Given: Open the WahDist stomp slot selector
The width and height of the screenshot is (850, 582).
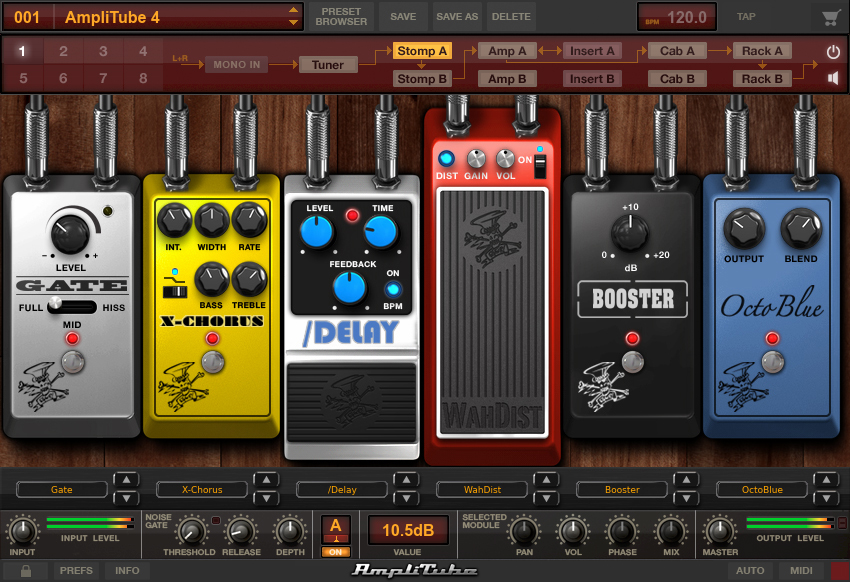Looking at the screenshot, I should (x=482, y=489).
